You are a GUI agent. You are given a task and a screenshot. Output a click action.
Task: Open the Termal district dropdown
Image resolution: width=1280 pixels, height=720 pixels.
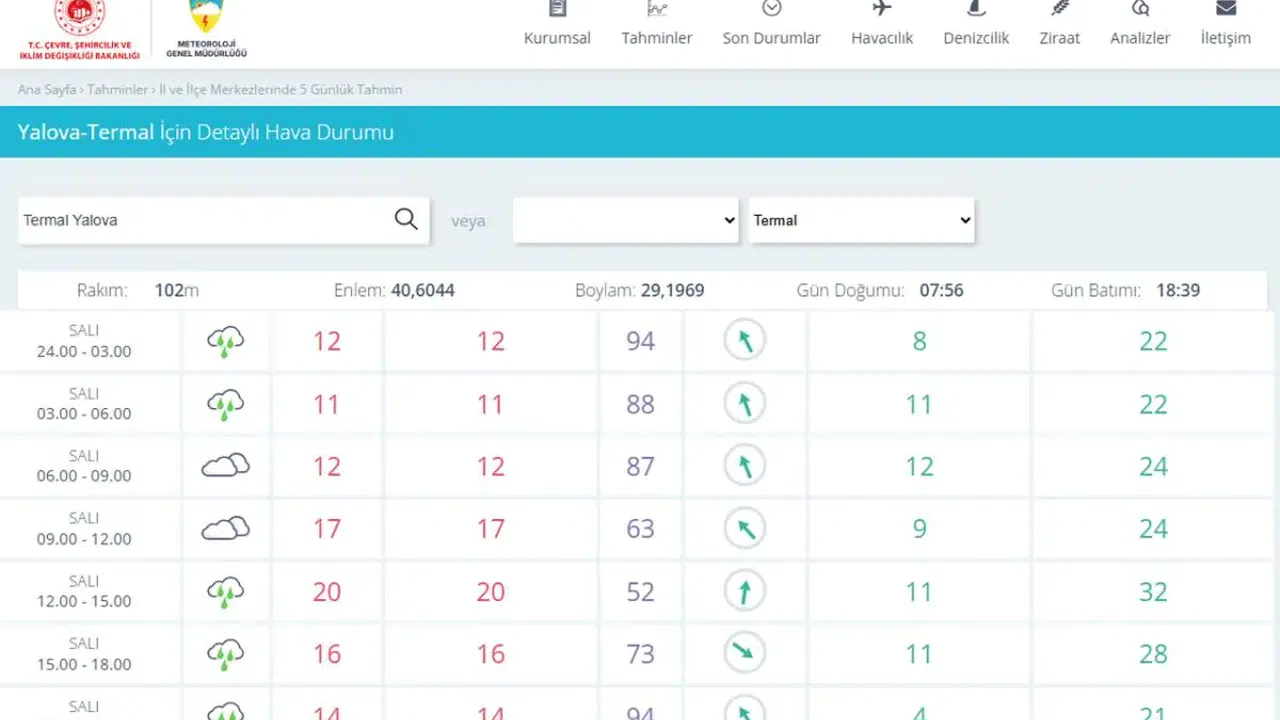tap(862, 220)
